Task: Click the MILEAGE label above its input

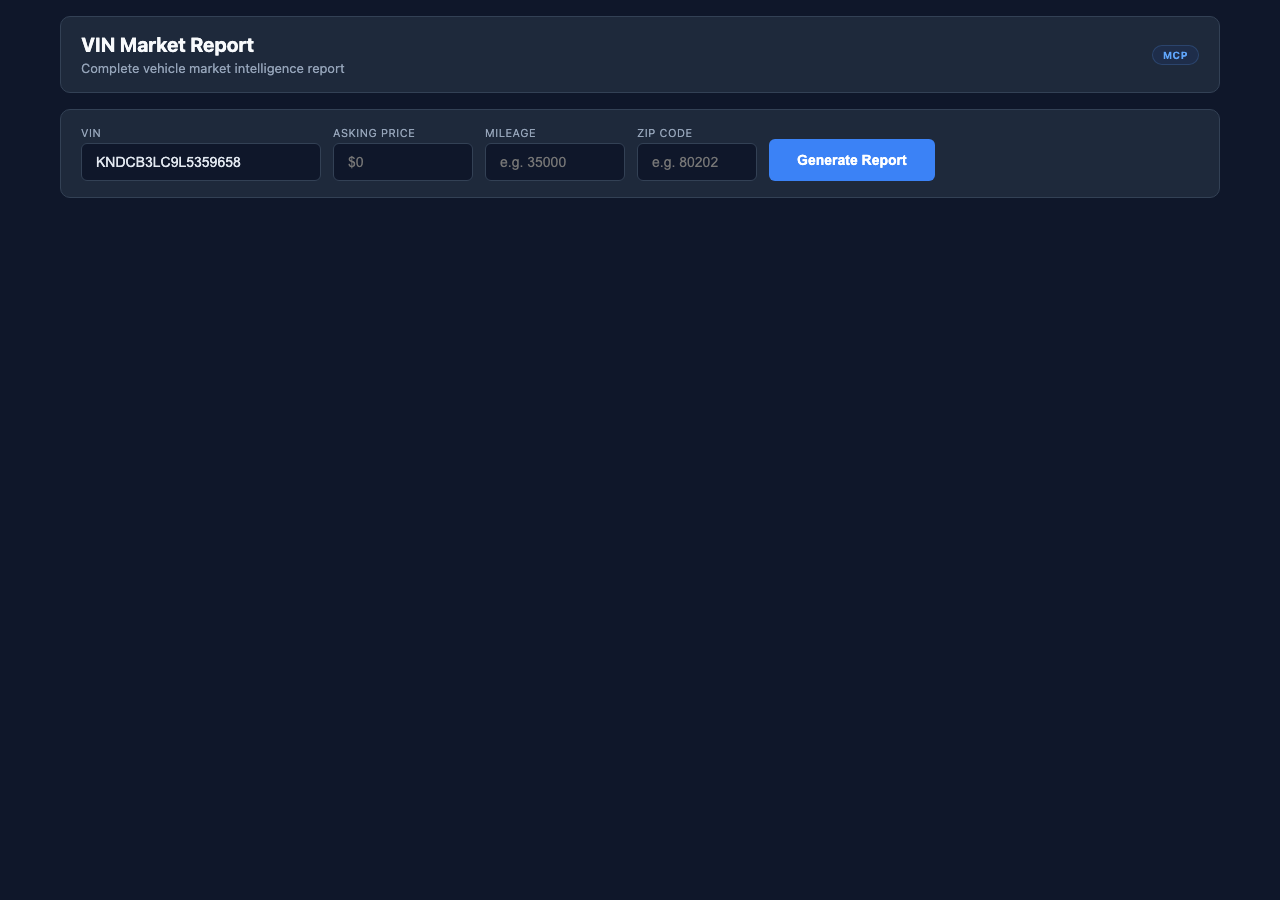Action: 510,132
